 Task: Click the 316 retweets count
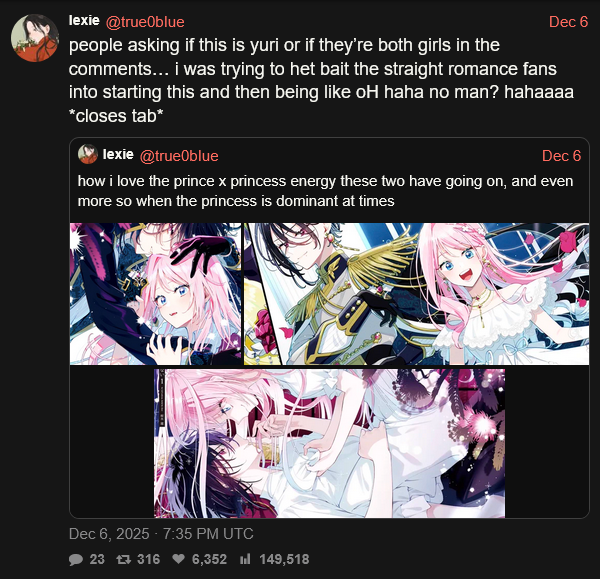click(148, 559)
